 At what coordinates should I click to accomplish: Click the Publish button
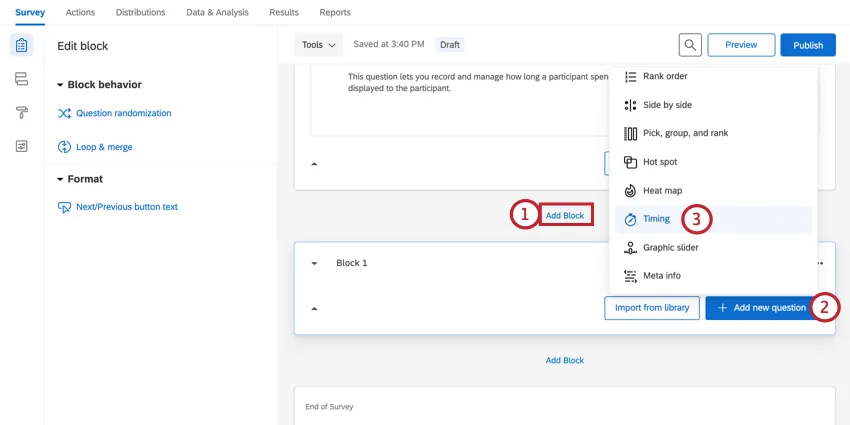807,45
